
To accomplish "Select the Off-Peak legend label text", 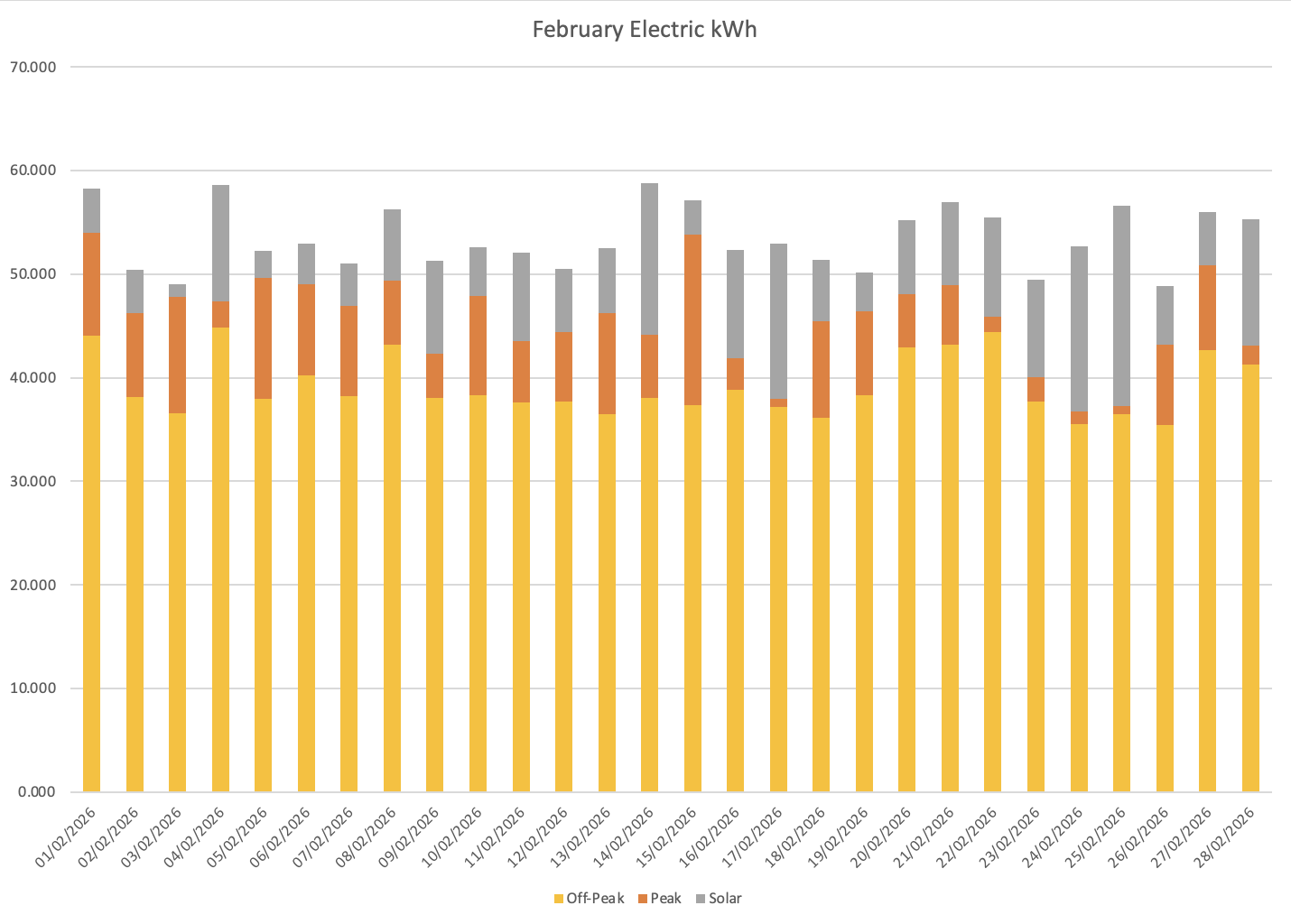I will (595, 899).
